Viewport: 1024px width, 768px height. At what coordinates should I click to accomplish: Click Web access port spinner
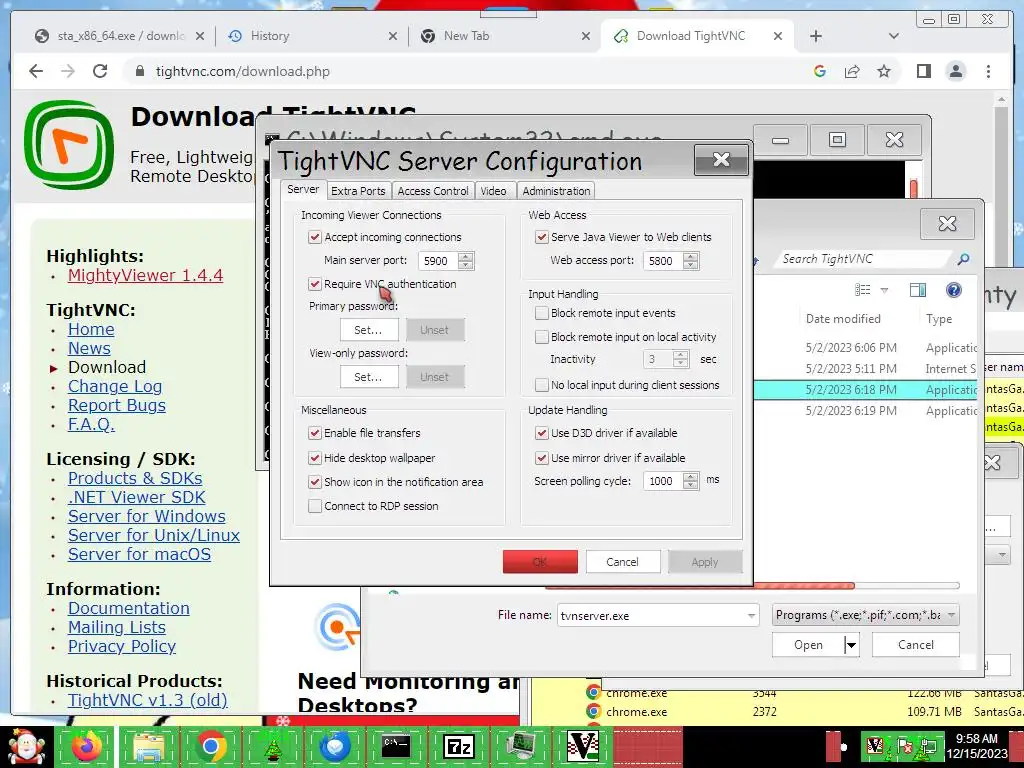point(691,261)
